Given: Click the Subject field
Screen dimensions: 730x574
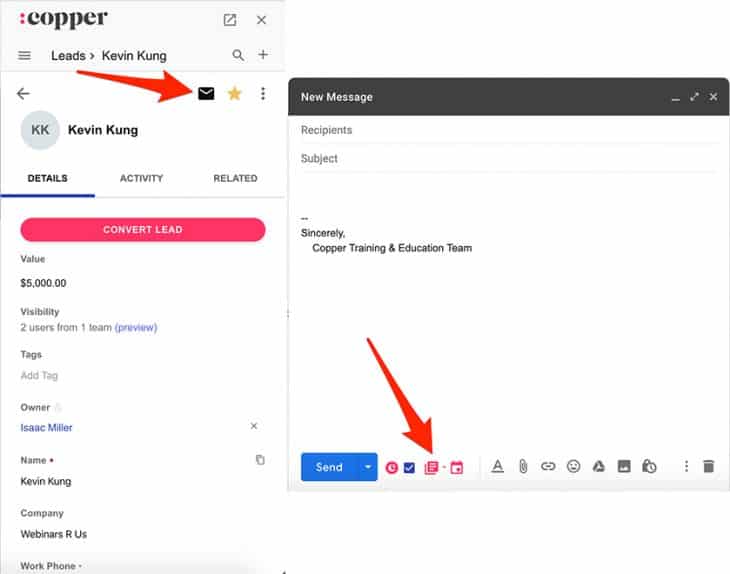Looking at the screenshot, I should [509, 158].
